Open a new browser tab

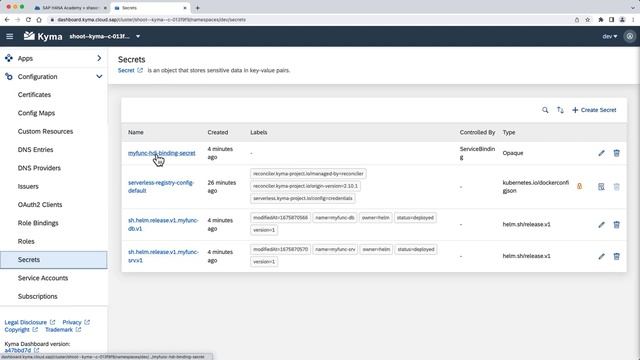pyautogui.click(x=198, y=8)
